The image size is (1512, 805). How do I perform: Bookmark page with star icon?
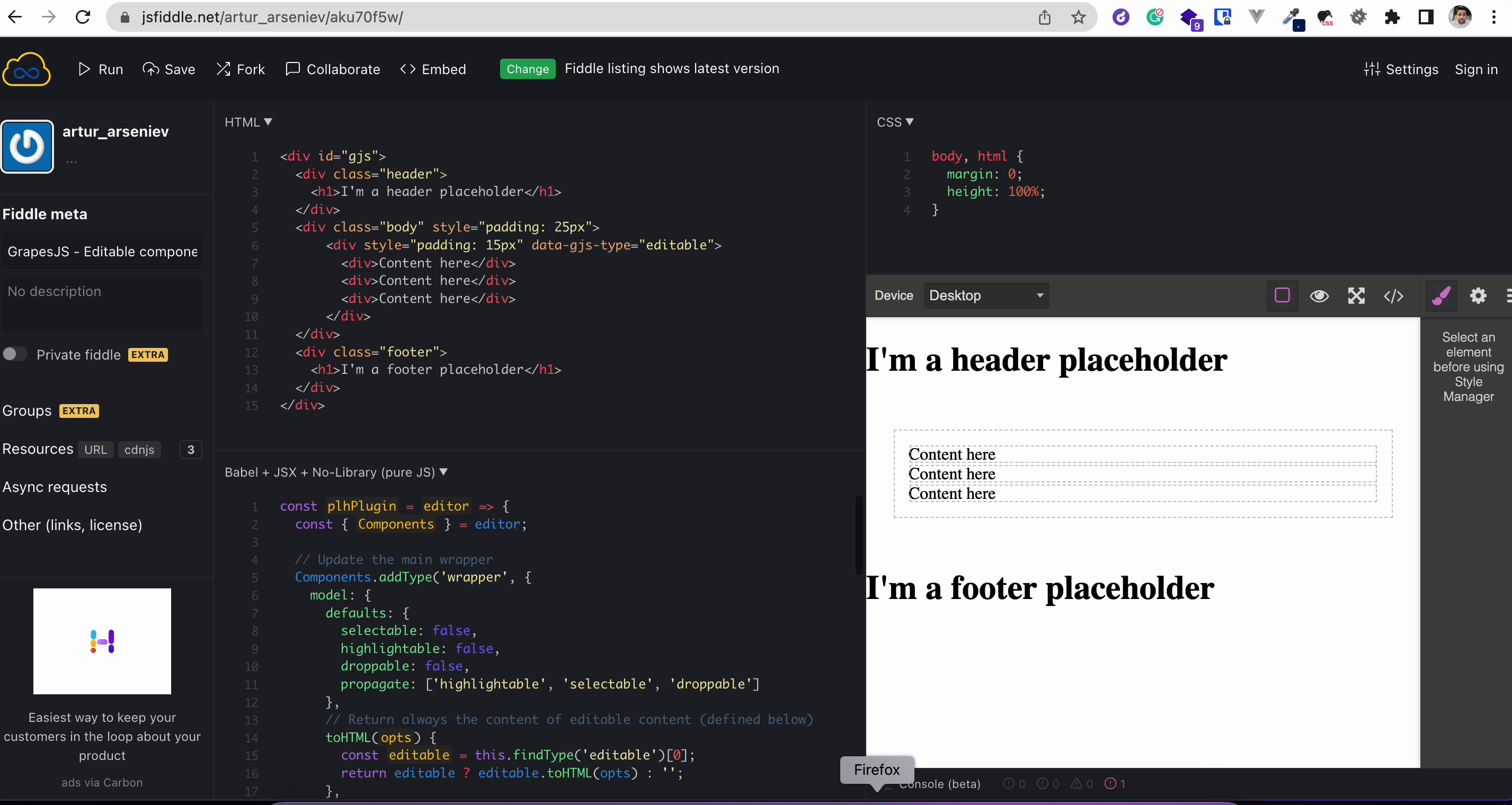click(x=1078, y=17)
